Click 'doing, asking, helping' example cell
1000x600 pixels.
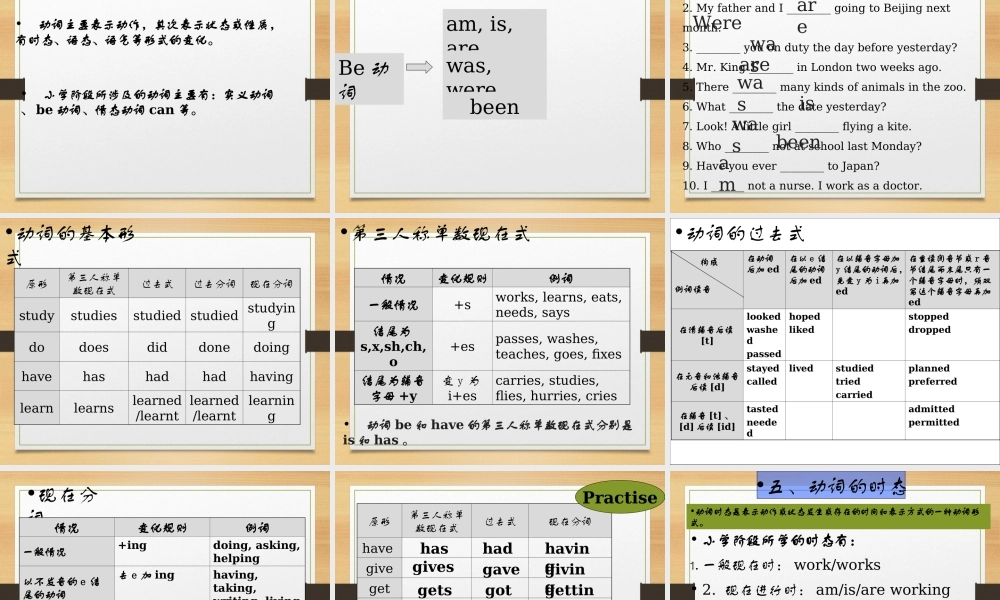click(x=258, y=552)
